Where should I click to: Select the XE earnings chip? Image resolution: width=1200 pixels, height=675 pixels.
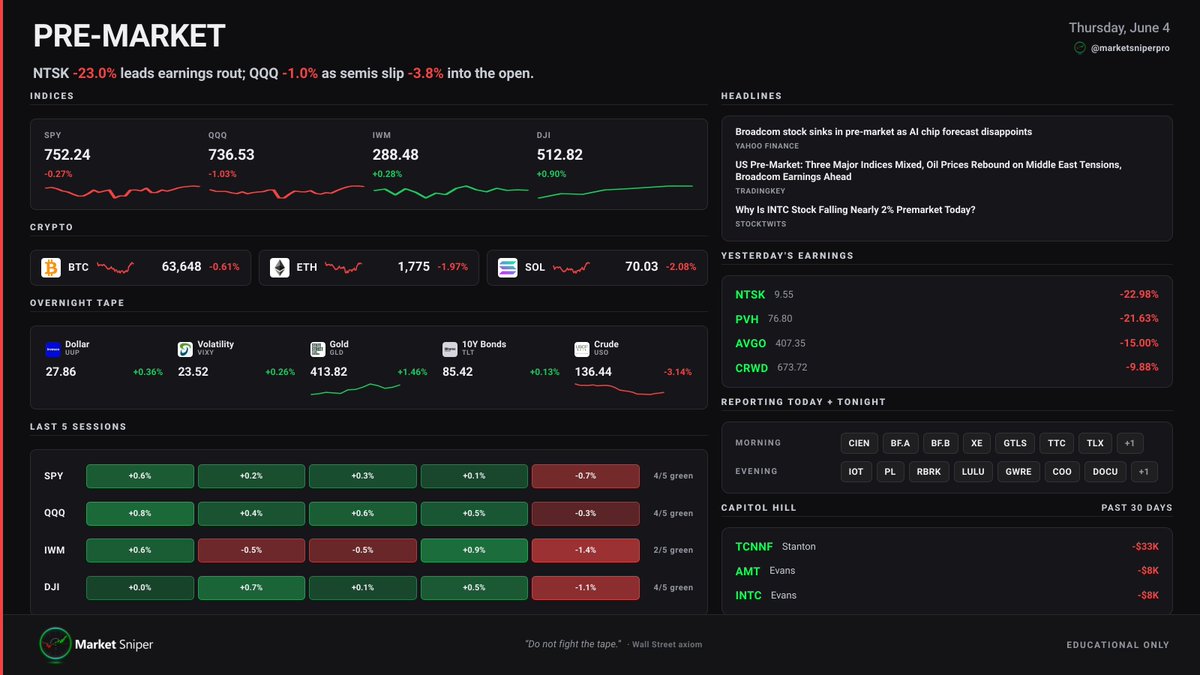(x=977, y=443)
